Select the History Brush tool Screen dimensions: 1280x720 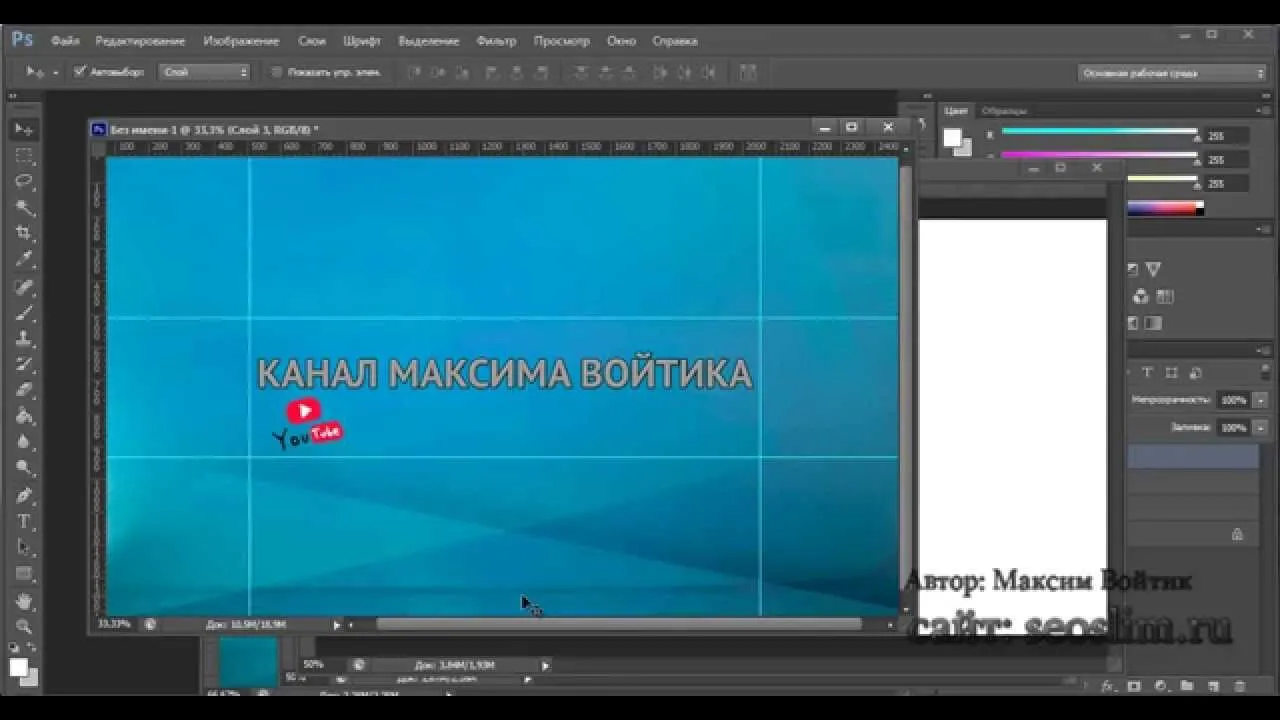24,365
